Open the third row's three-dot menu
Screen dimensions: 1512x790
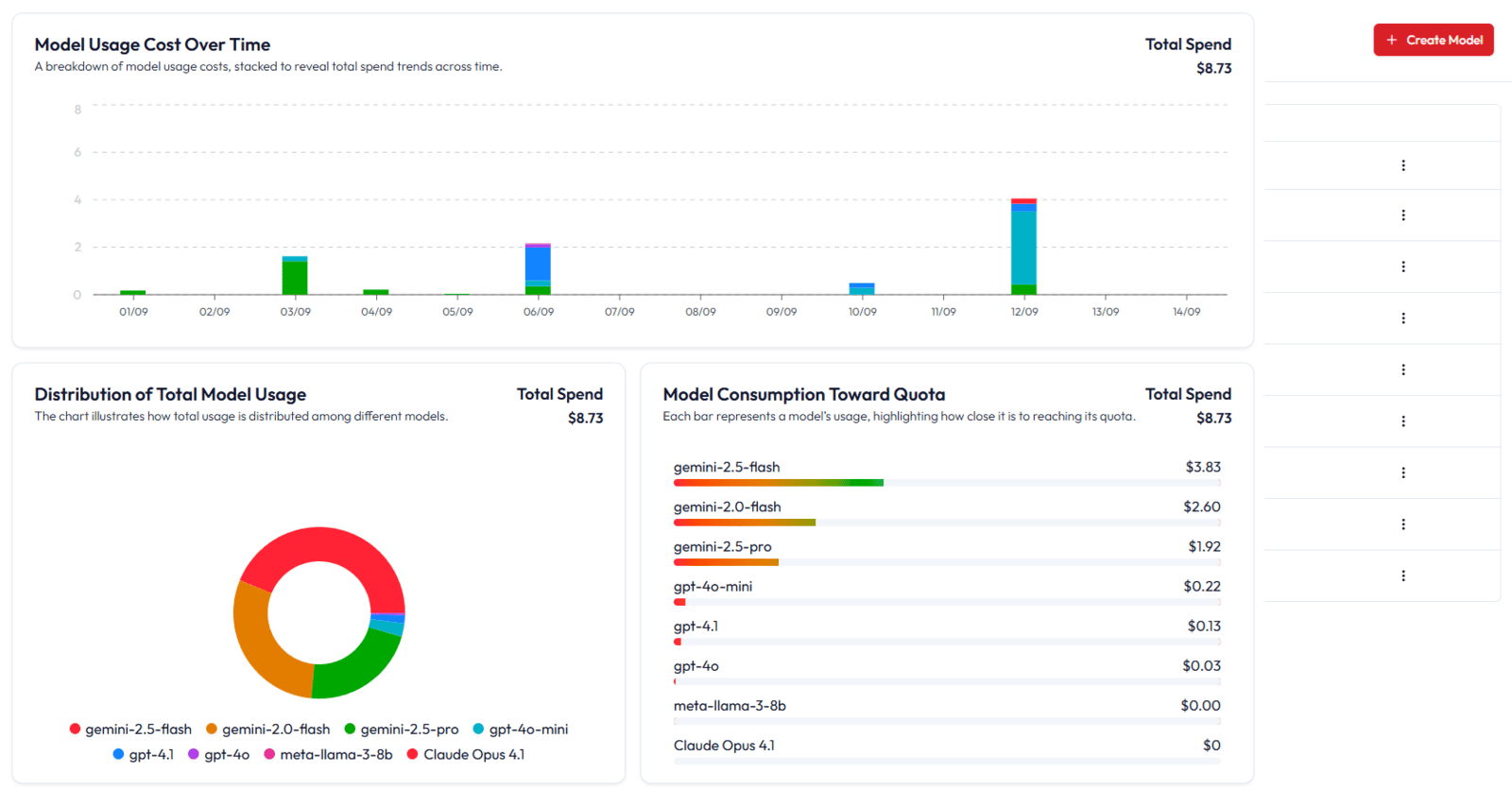tap(1402, 266)
